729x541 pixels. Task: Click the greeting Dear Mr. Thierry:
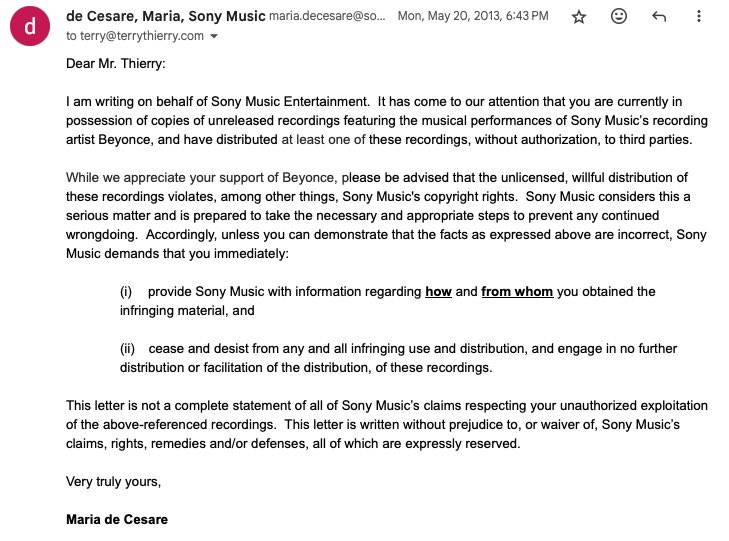(x=116, y=63)
